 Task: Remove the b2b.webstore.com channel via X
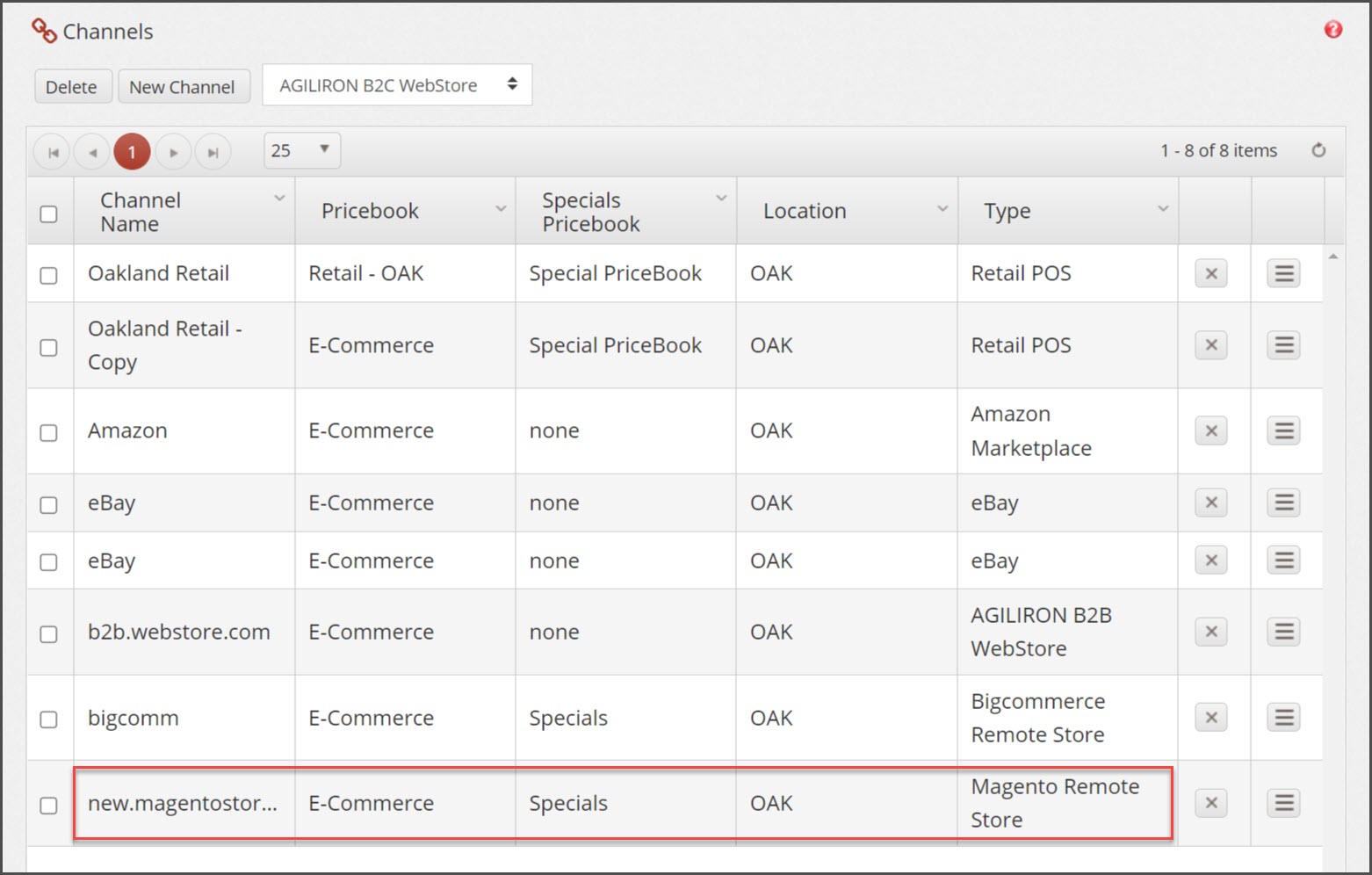[x=1211, y=632]
